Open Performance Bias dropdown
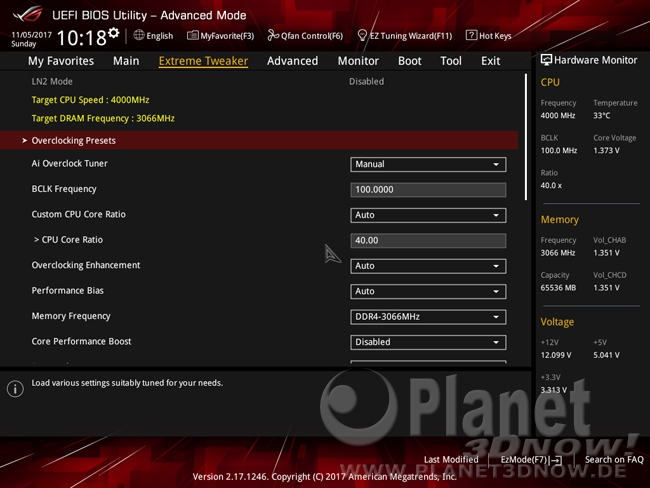The width and height of the screenshot is (650, 488). (428, 291)
